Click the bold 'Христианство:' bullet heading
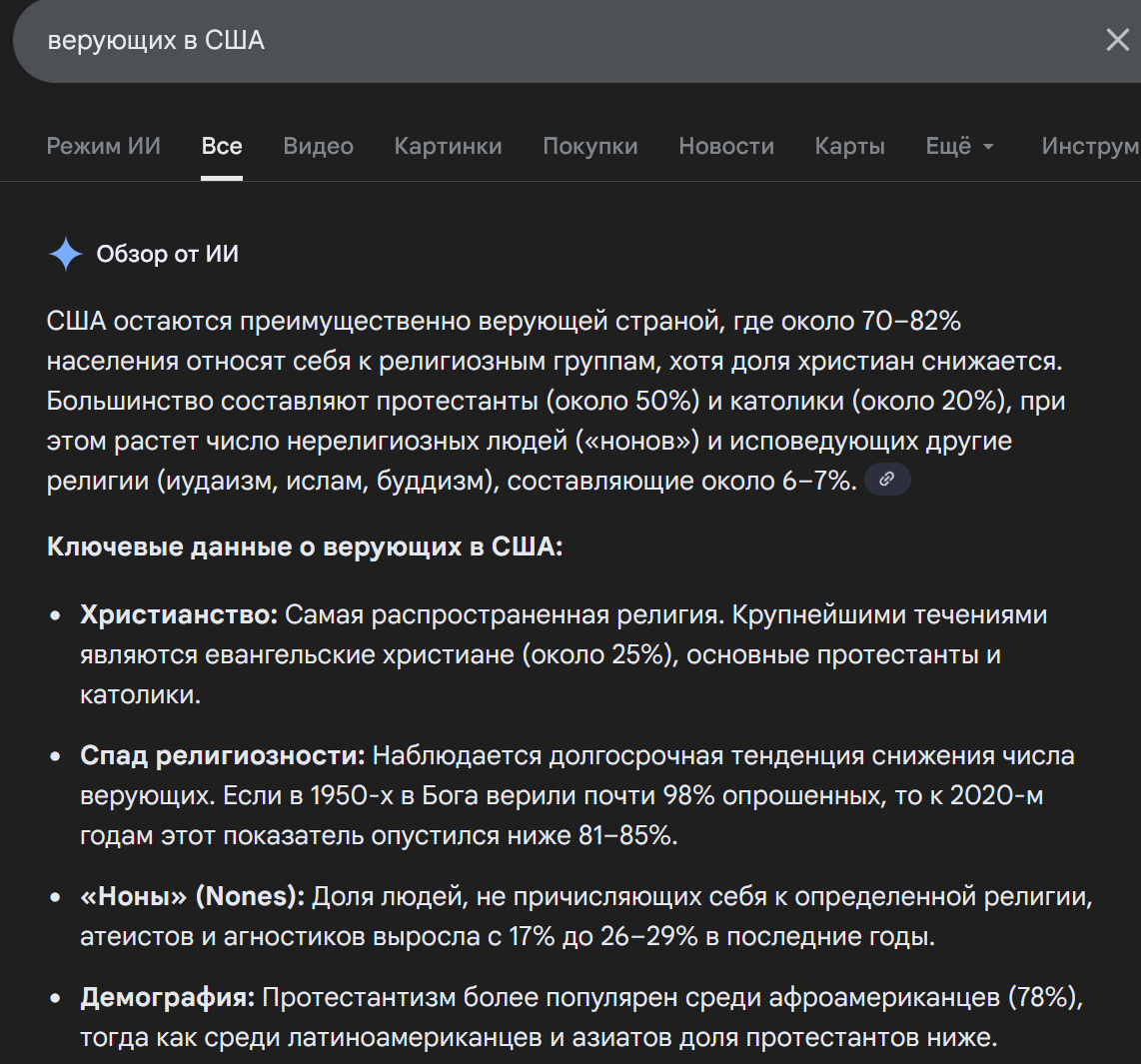This screenshot has height=1064, width=1141. (x=179, y=615)
